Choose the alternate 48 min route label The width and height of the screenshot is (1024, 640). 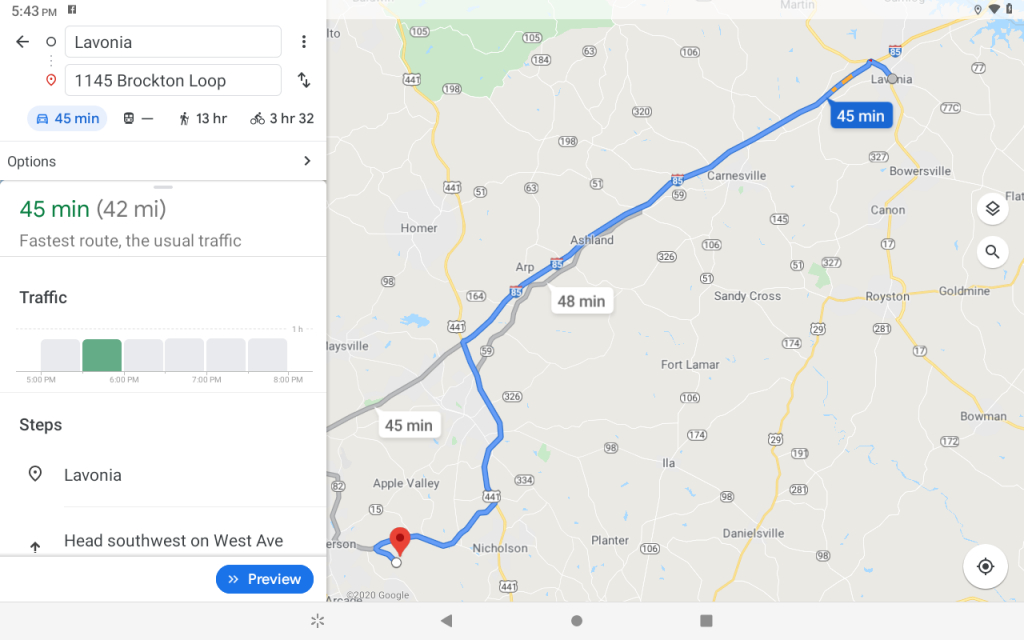(581, 301)
